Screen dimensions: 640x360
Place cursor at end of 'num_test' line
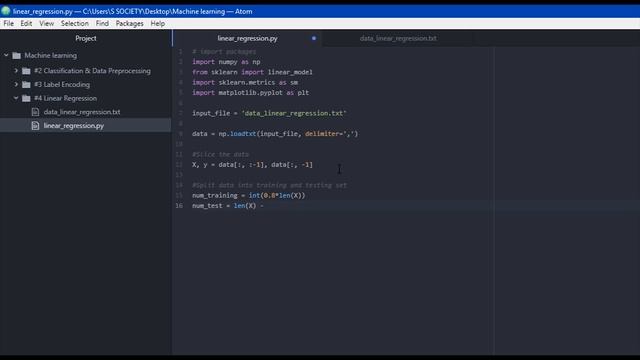pos(265,206)
